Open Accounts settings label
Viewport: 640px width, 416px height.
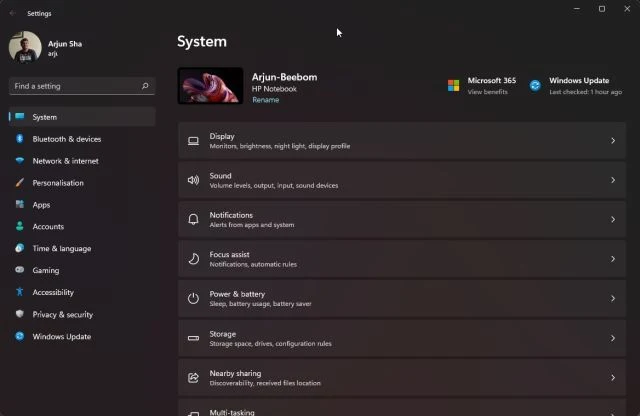pyautogui.click(x=48, y=227)
